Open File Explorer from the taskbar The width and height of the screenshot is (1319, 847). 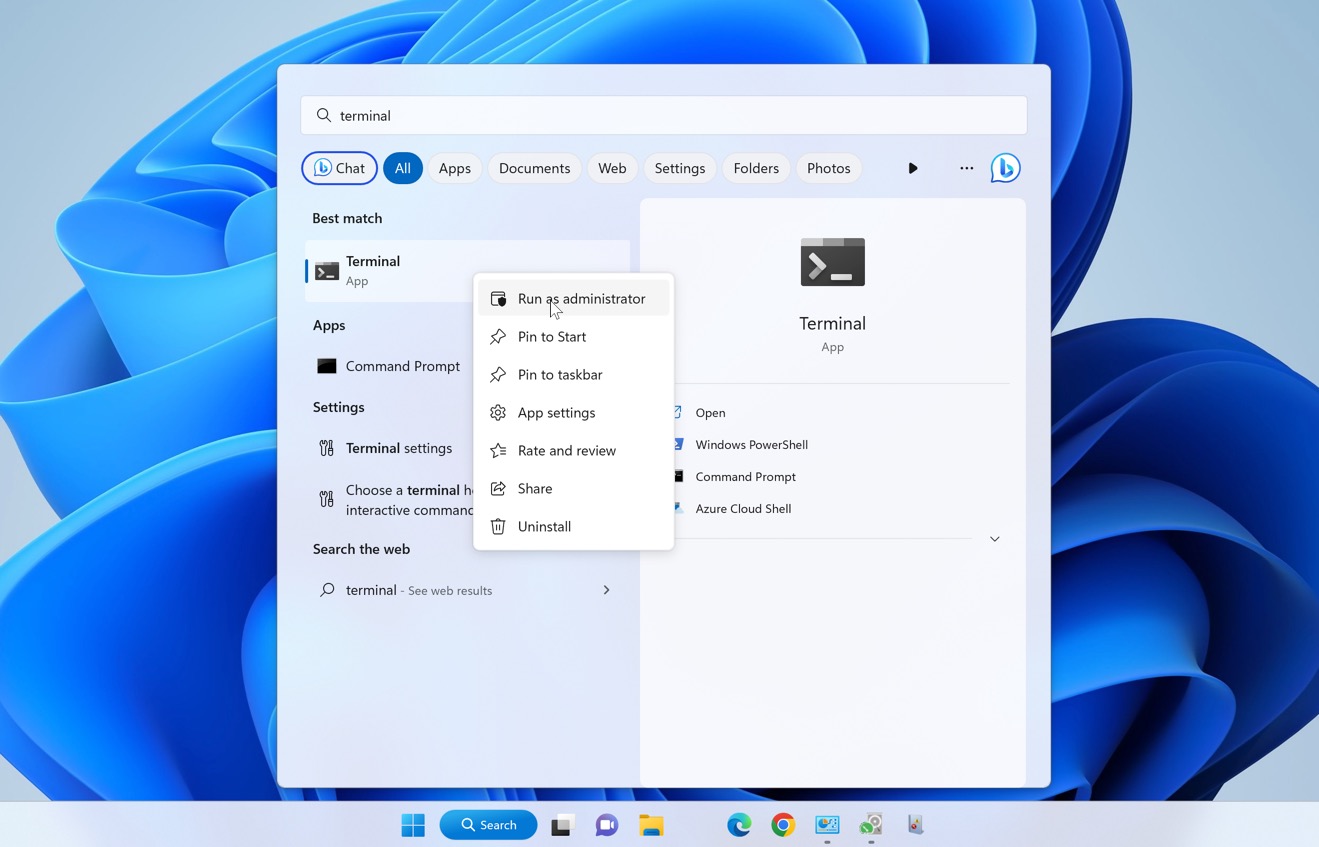coord(651,825)
